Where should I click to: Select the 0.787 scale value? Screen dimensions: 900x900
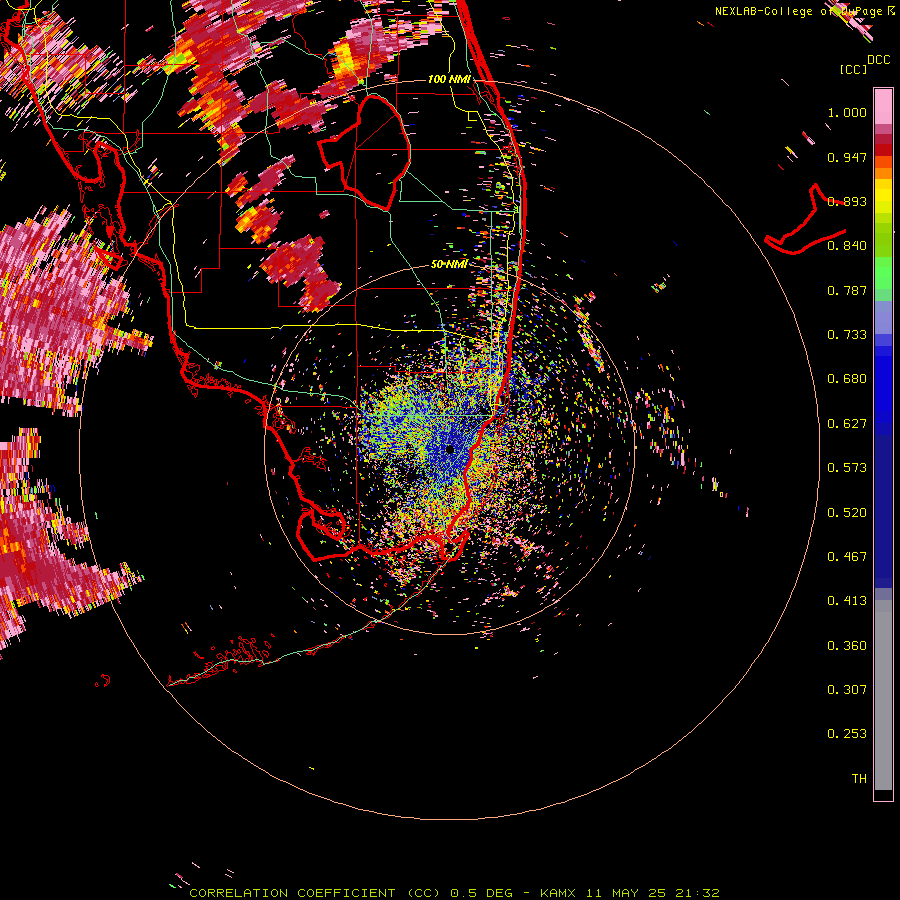(x=847, y=290)
